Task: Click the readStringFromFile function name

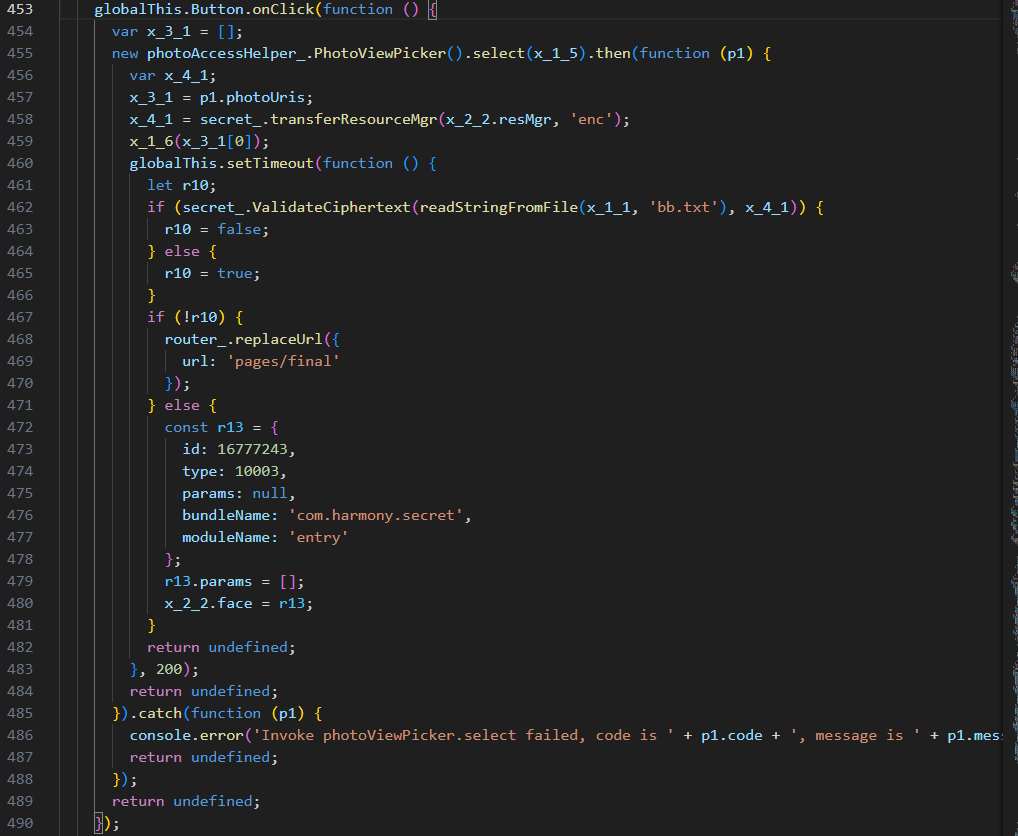Action: [x=495, y=207]
